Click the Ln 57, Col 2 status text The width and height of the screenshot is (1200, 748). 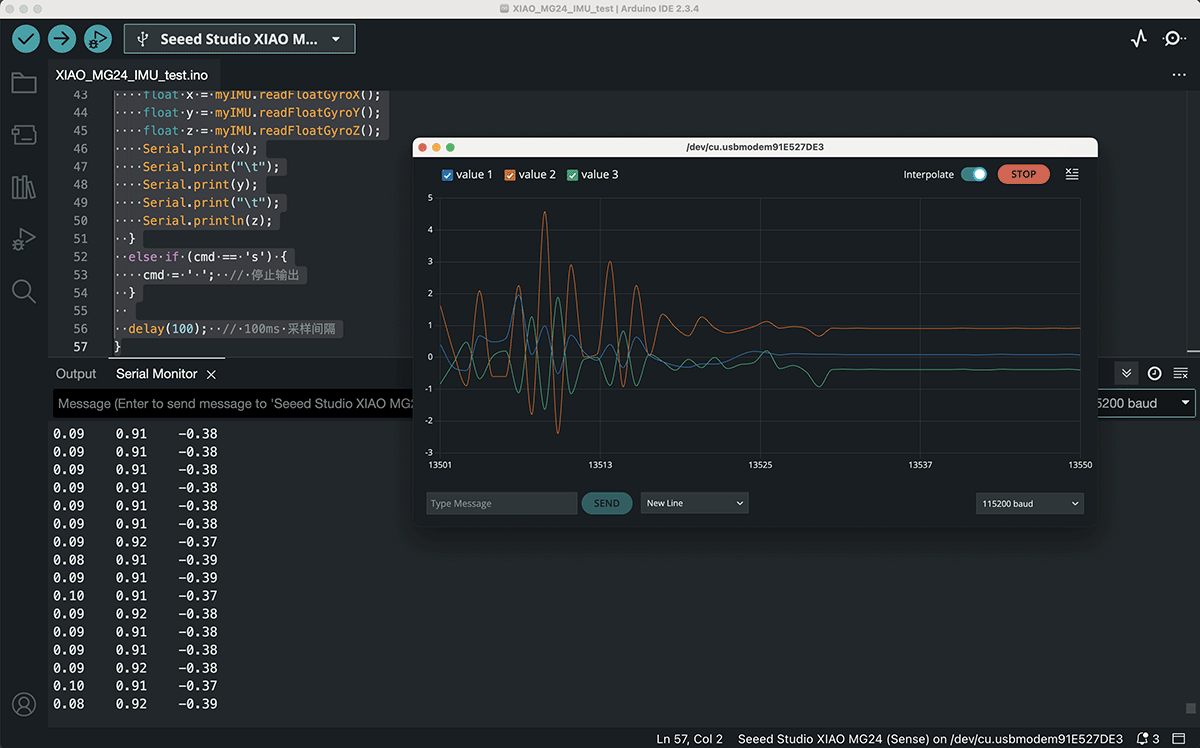690,739
